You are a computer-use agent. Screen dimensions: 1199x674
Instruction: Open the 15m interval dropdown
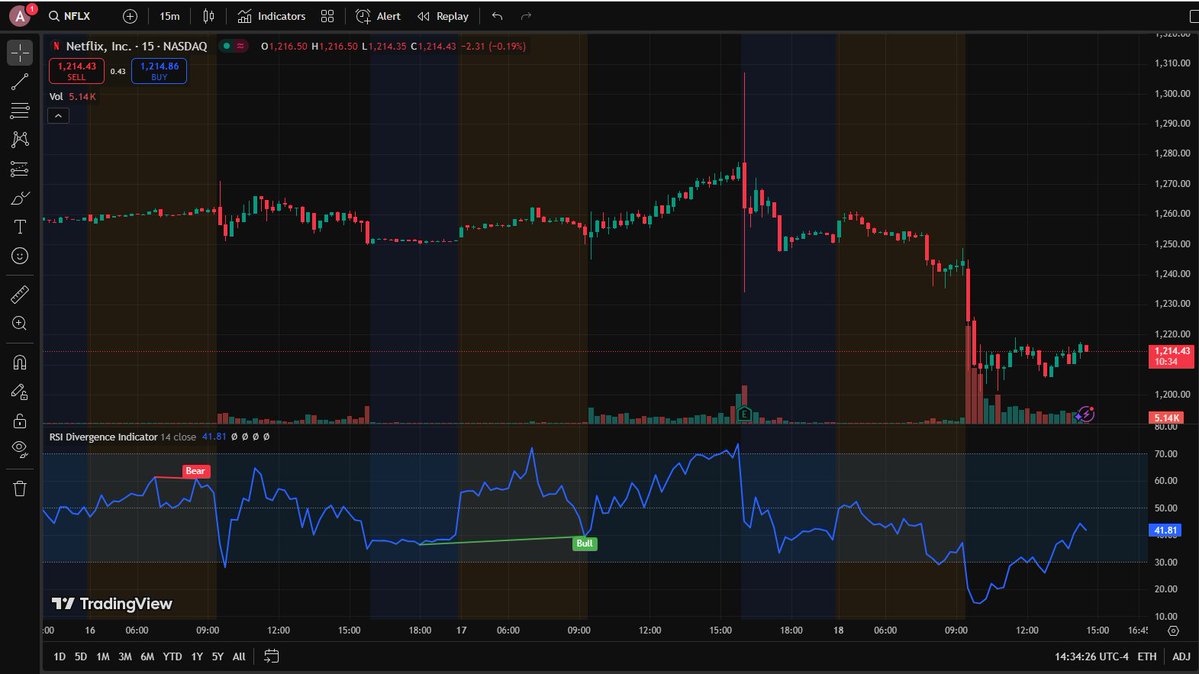point(170,16)
